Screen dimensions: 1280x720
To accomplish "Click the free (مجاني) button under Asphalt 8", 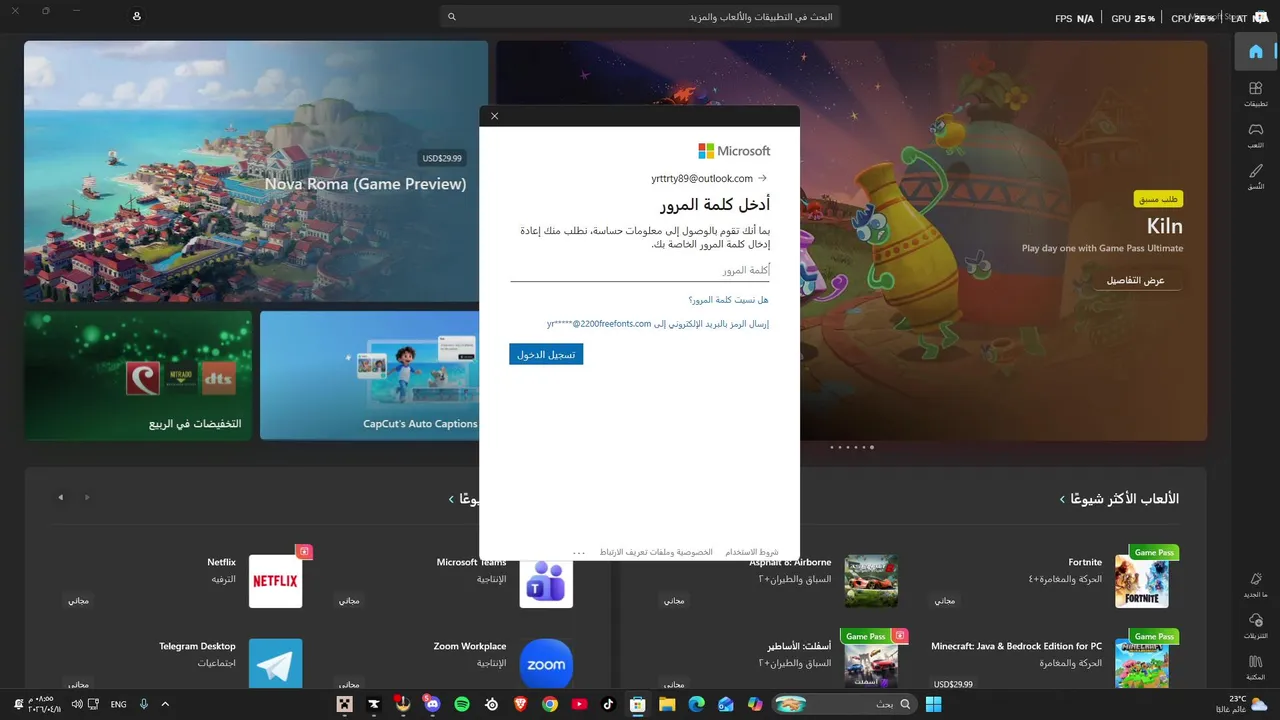I will 674,600.
